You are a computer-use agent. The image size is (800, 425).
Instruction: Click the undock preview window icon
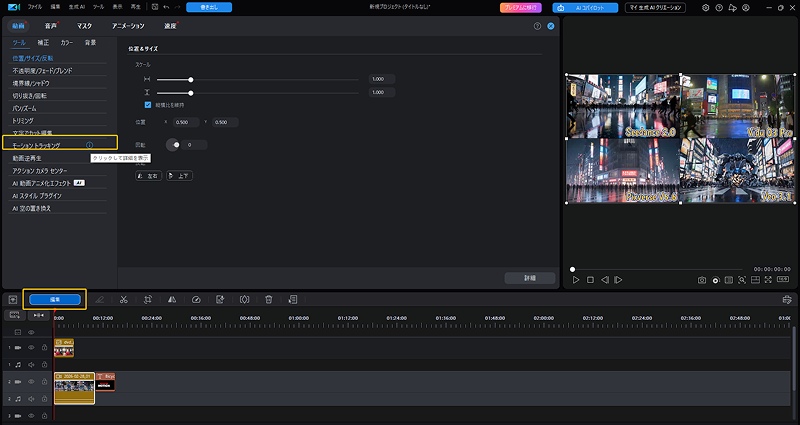[755, 280]
